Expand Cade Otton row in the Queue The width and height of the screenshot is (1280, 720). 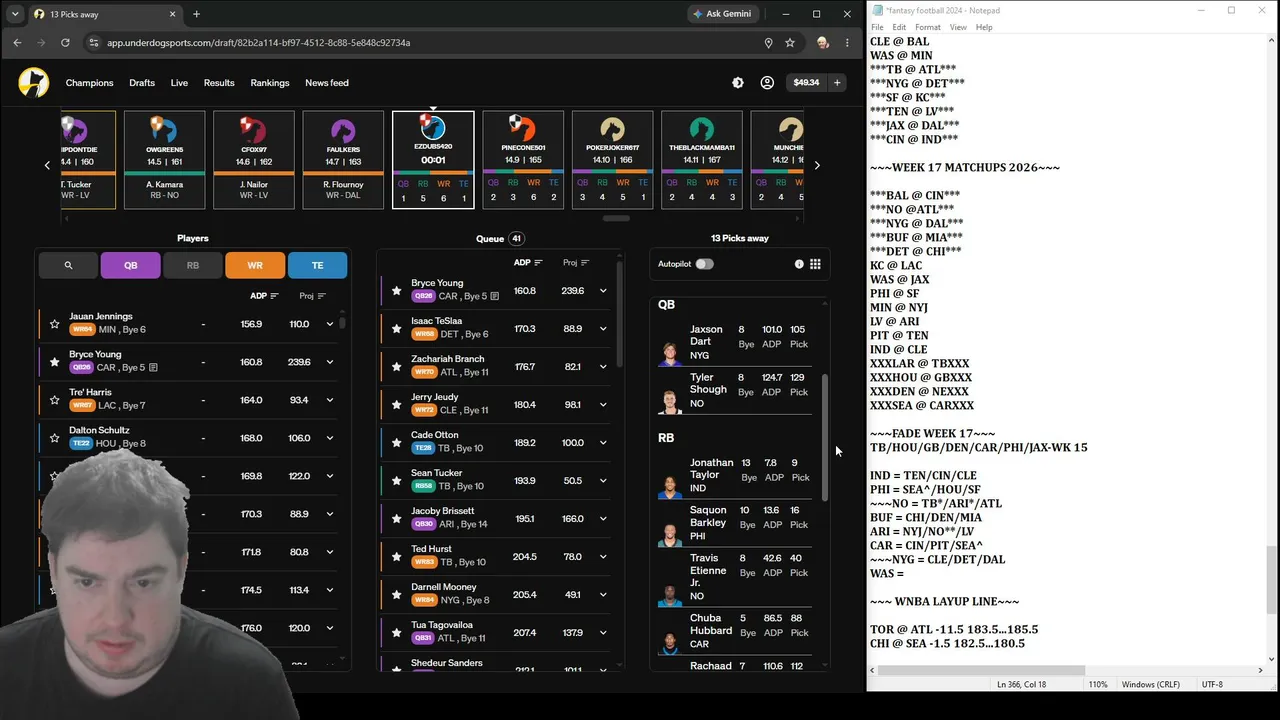point(603,443)
